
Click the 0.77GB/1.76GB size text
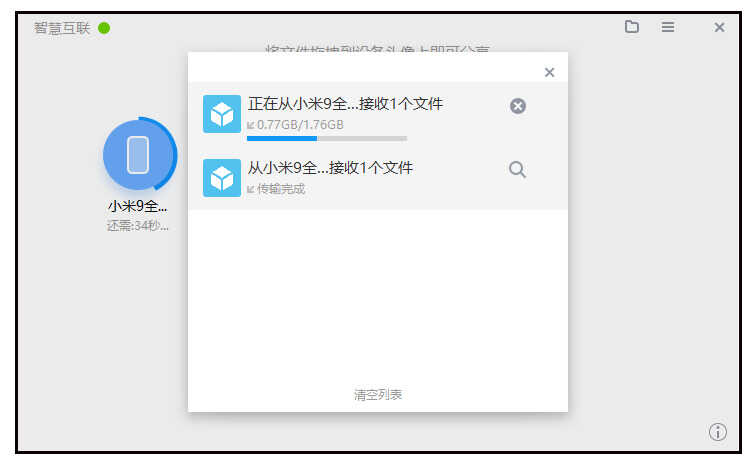[x=300, y=125]
